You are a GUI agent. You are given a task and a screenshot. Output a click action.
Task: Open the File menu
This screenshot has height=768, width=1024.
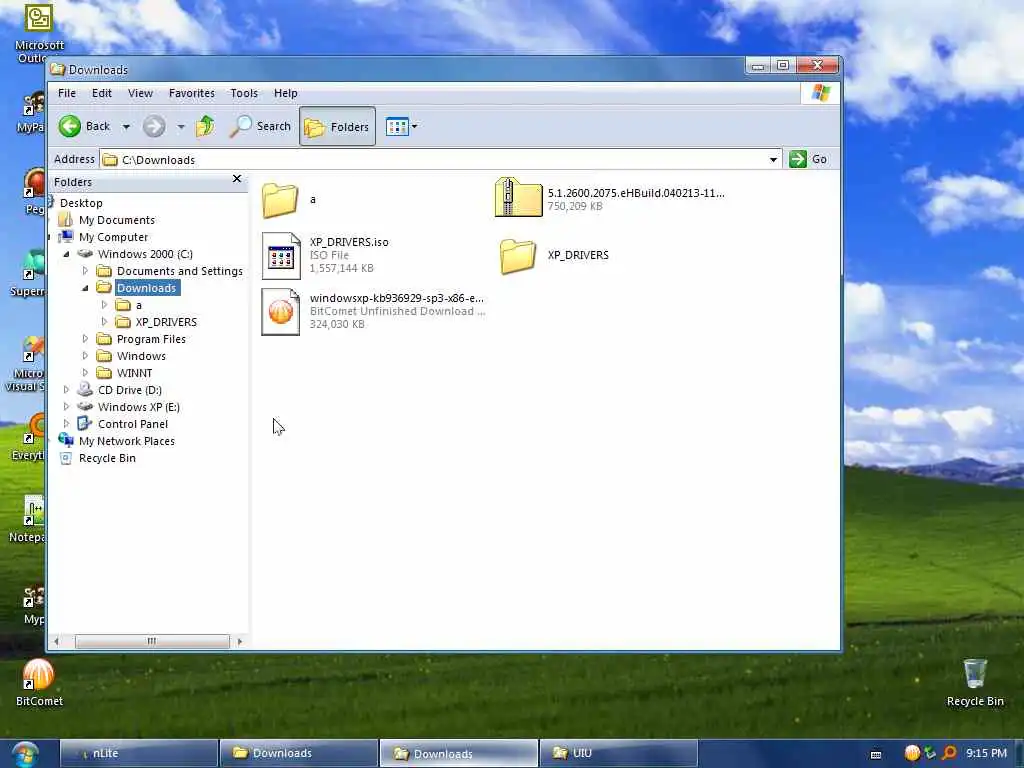pos(67,93)
